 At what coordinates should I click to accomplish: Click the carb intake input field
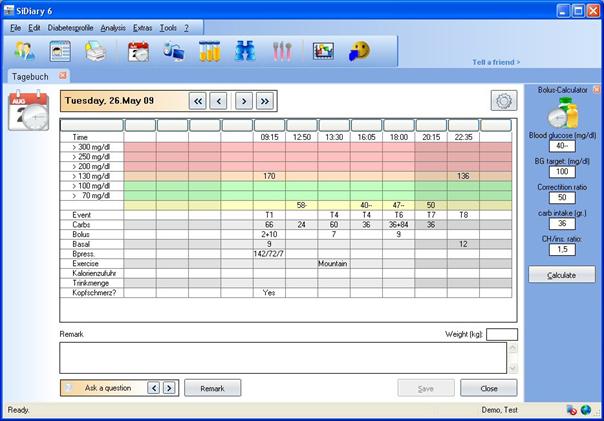(x=562, y=225)
